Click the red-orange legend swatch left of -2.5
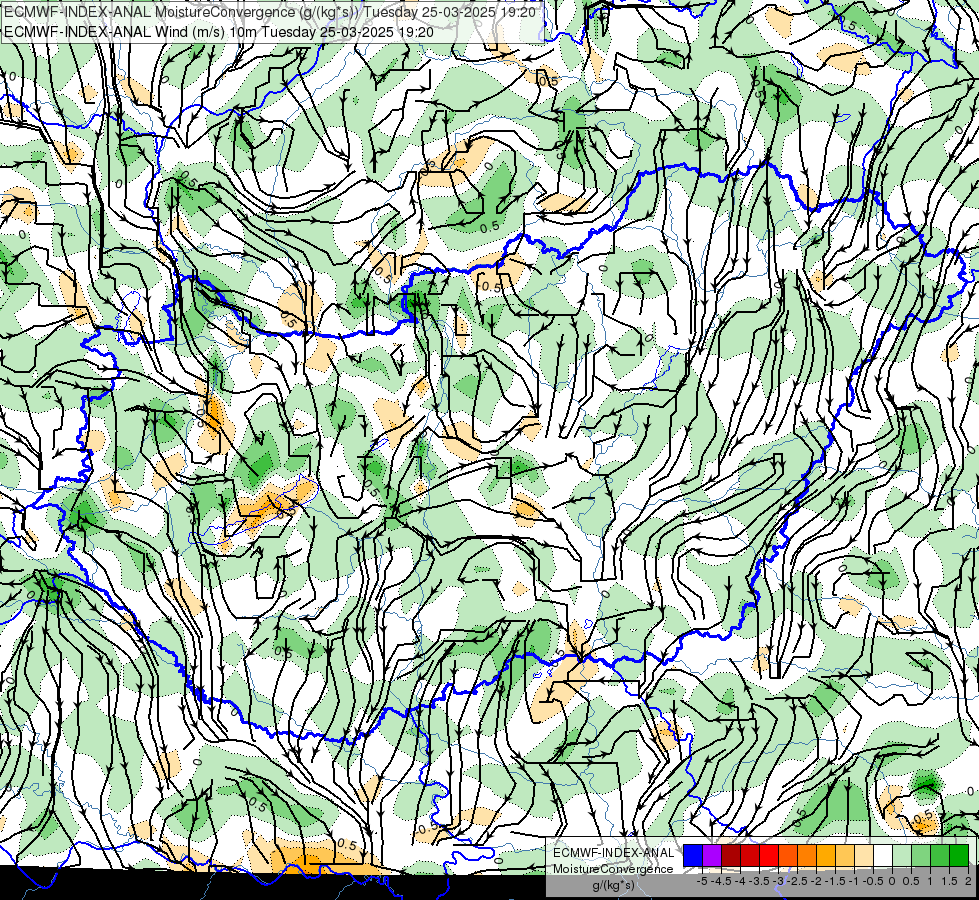This screenshot has width=979, height=900. coord(788,856)
